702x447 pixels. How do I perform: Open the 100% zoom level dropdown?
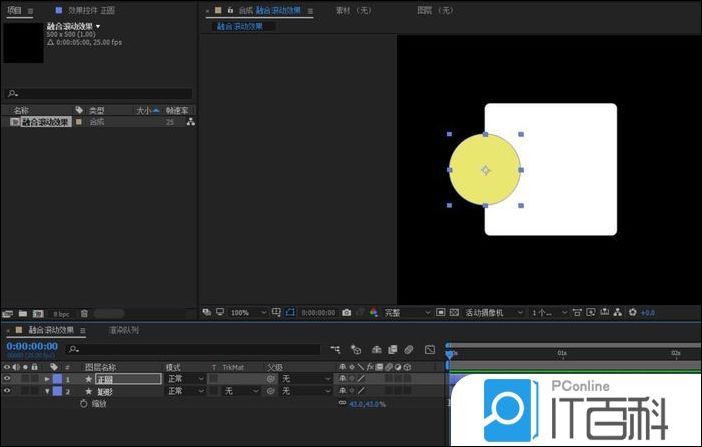(245, 313)
